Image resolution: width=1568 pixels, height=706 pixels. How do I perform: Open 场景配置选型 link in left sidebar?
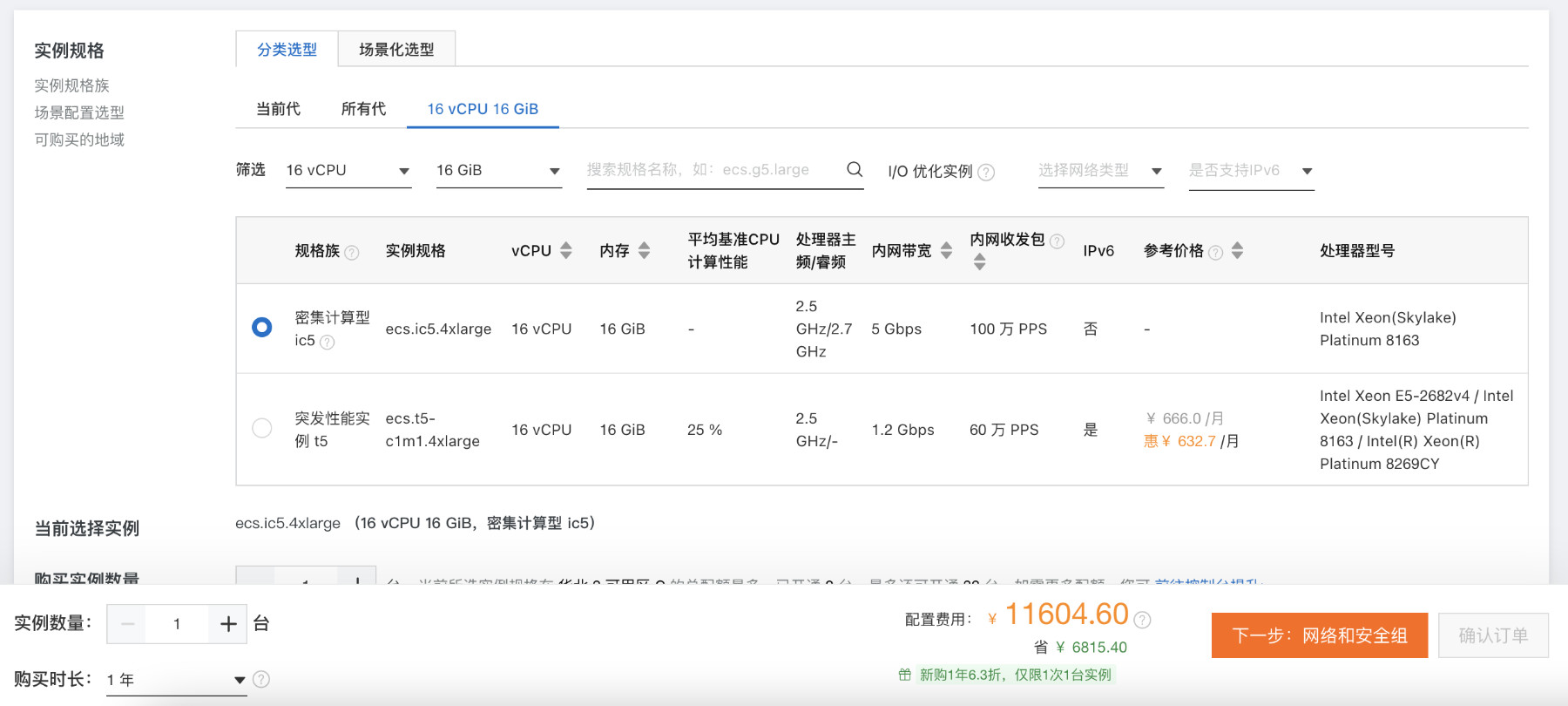point(79,112)
